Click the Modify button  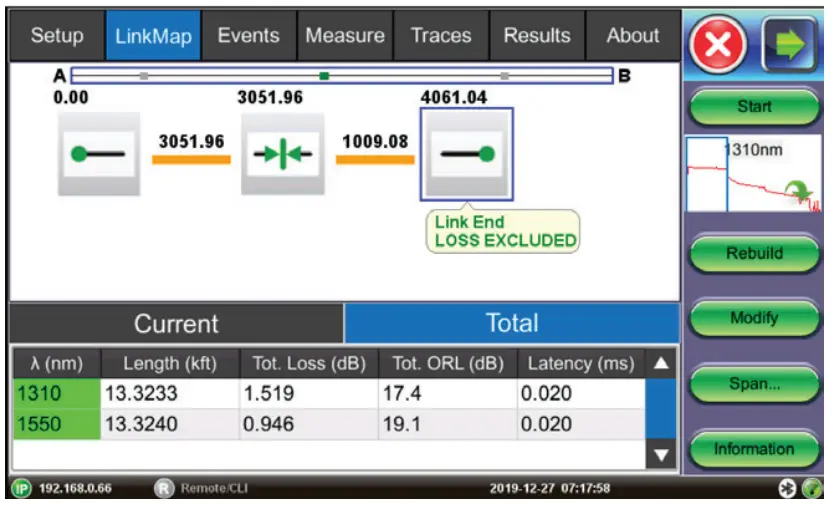[x=754, y=318]
